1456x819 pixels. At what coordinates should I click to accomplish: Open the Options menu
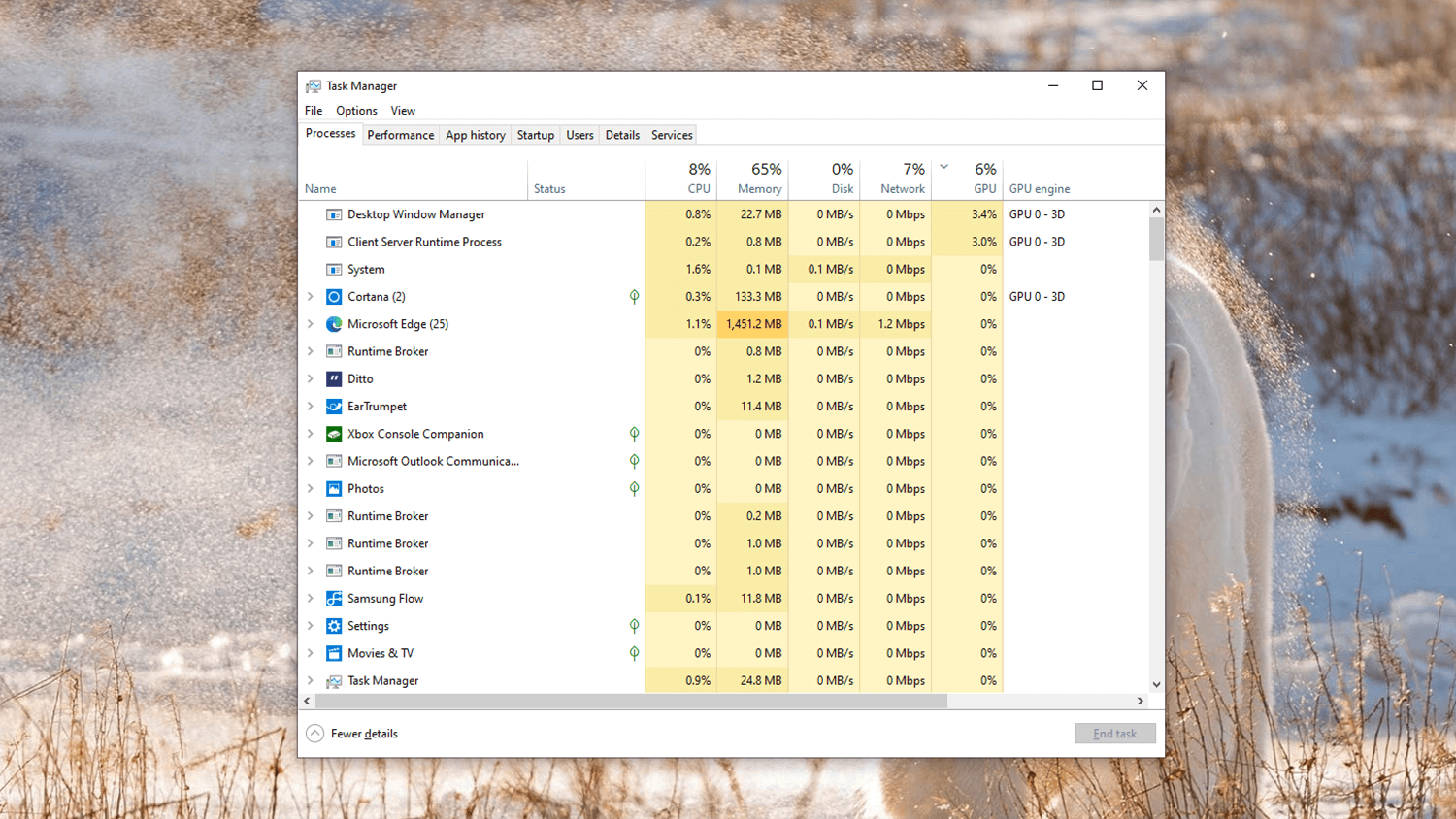click(356, 111)
